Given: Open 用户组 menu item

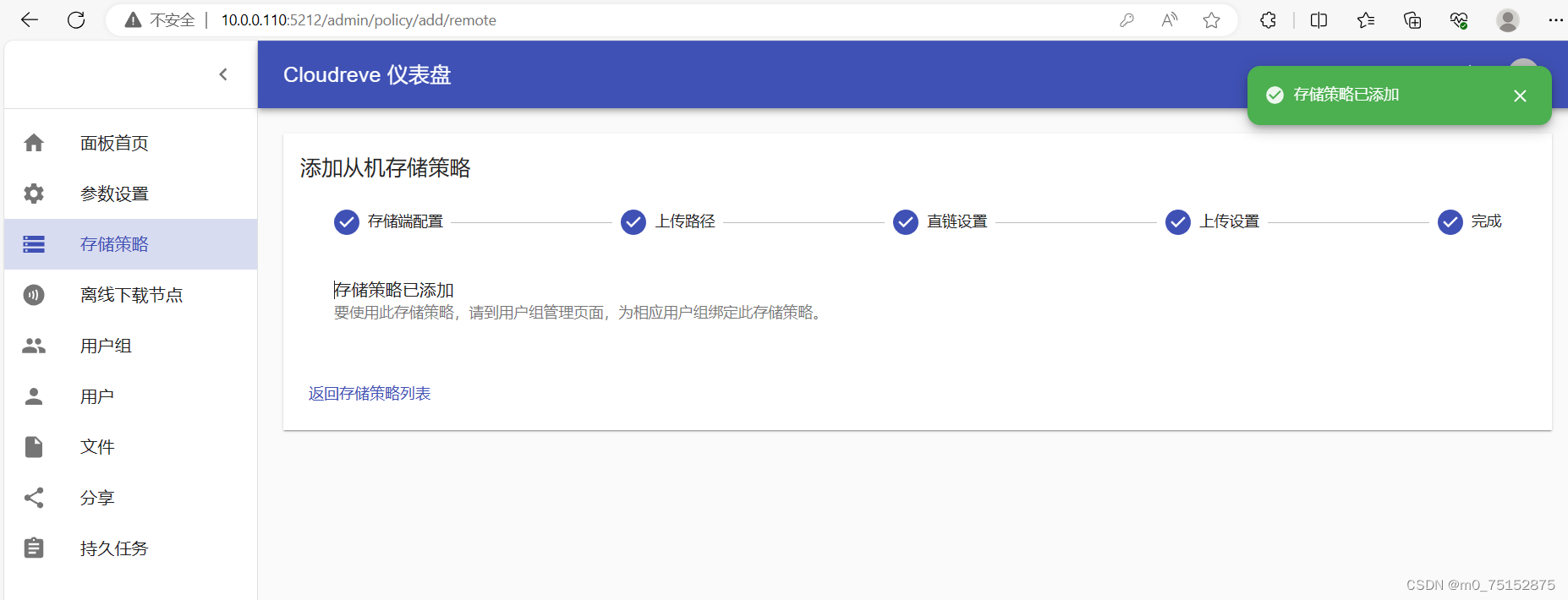Looking at the screenshot, I should pos(106,346).
